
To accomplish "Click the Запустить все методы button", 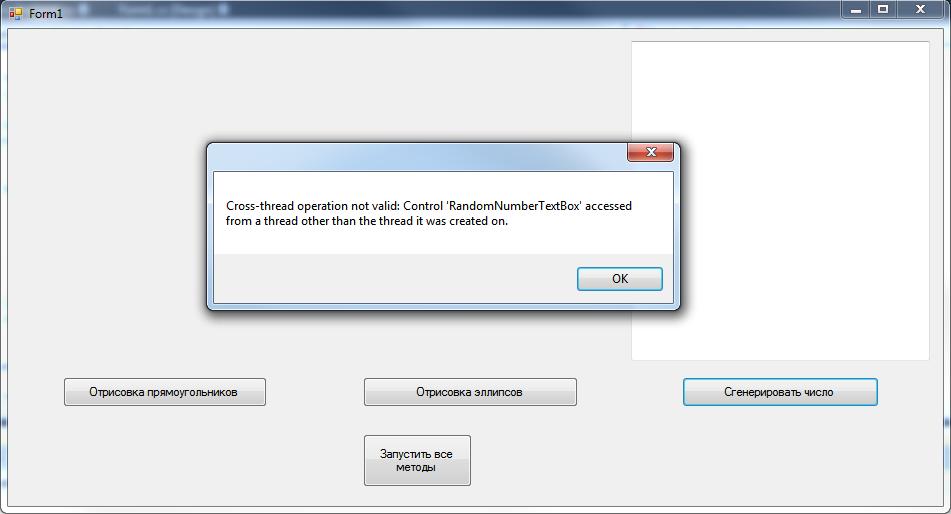I will 417,461.
